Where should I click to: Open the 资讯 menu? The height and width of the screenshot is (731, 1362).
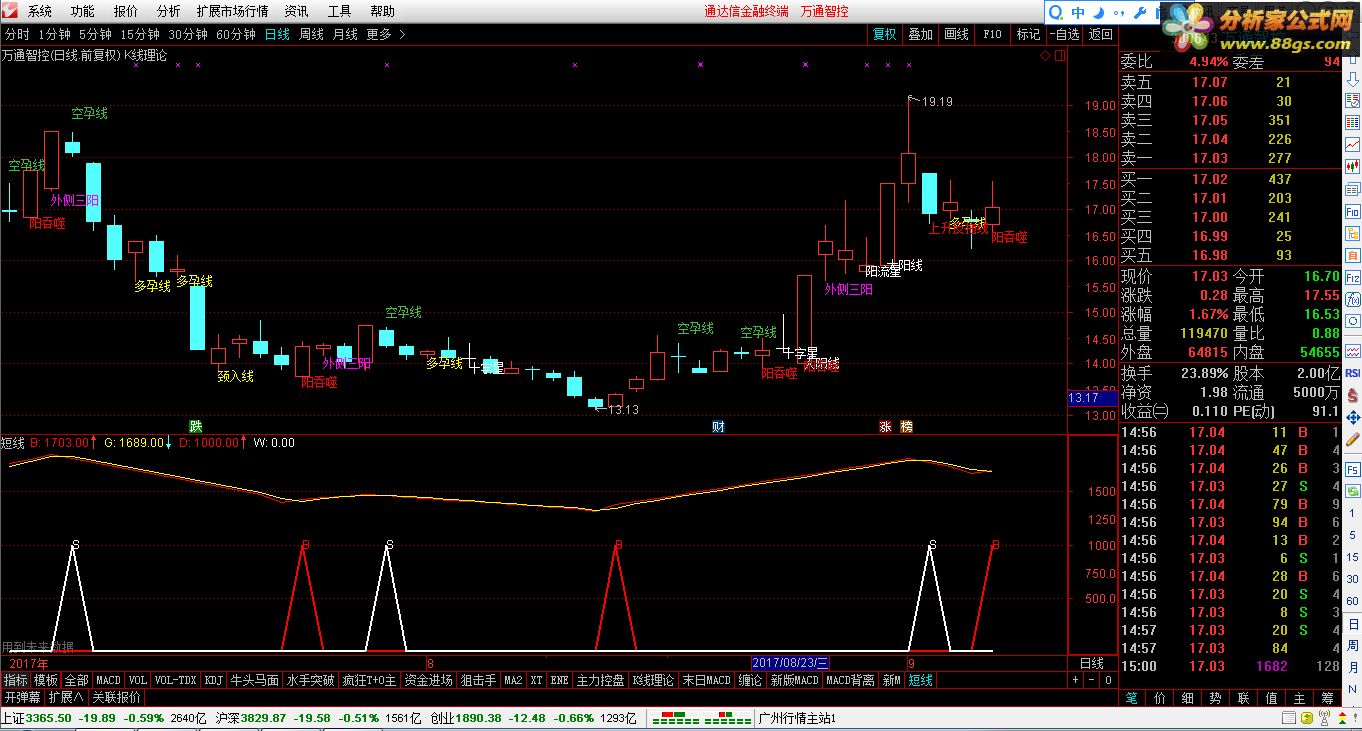click(296, 11)
